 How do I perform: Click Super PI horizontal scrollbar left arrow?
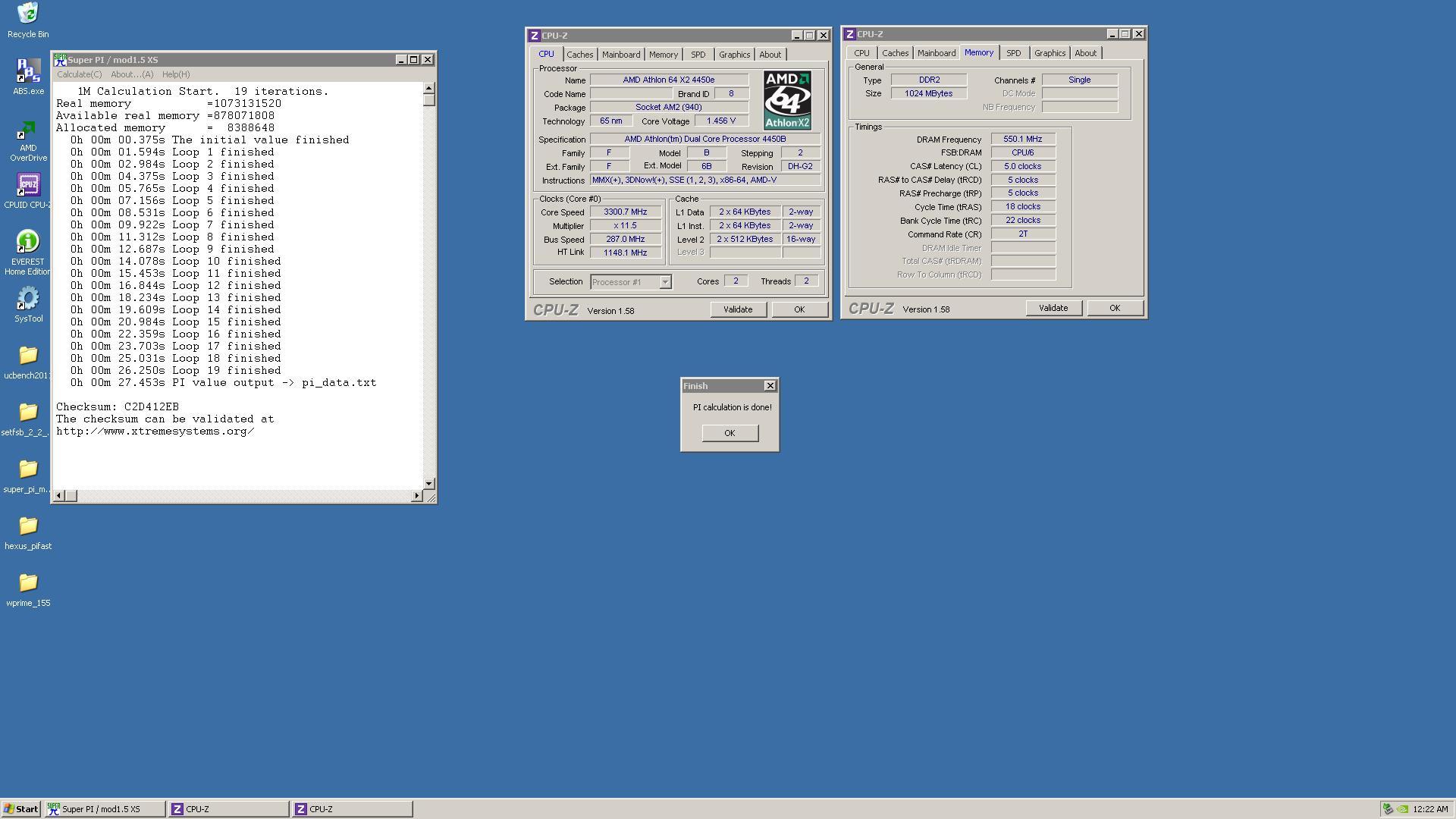58,496
